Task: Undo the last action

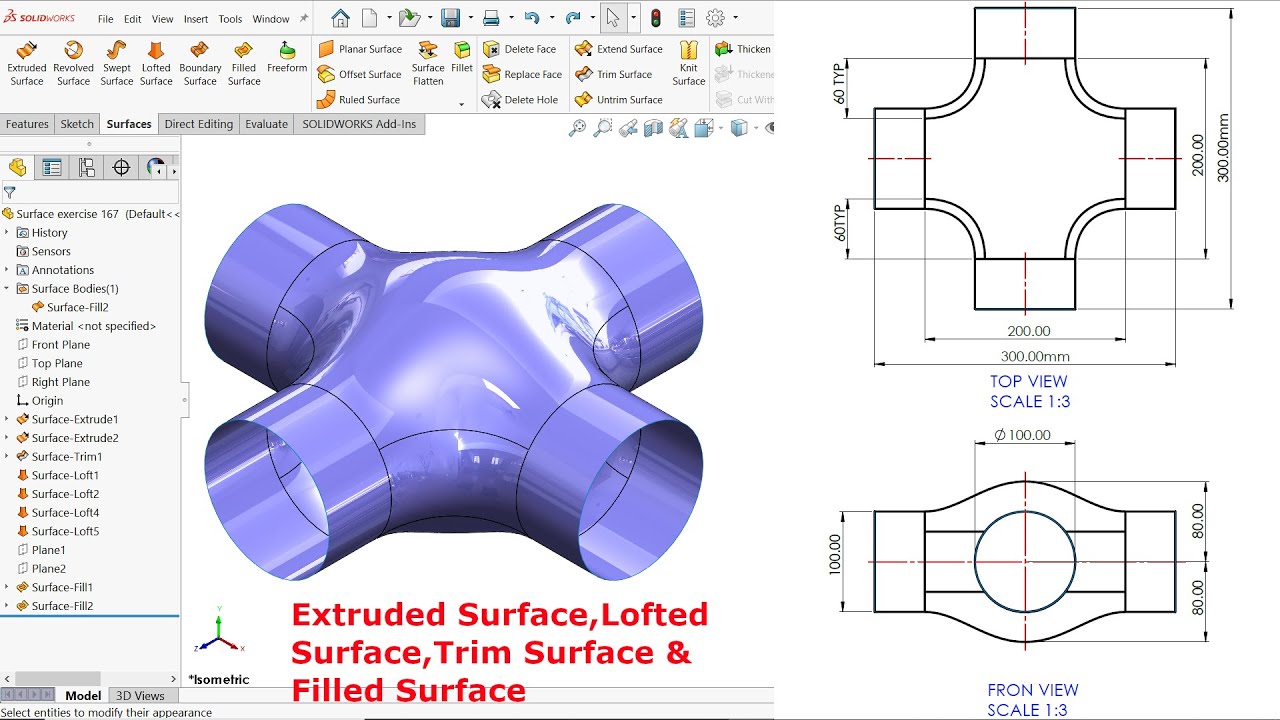Action: (532, 18)
